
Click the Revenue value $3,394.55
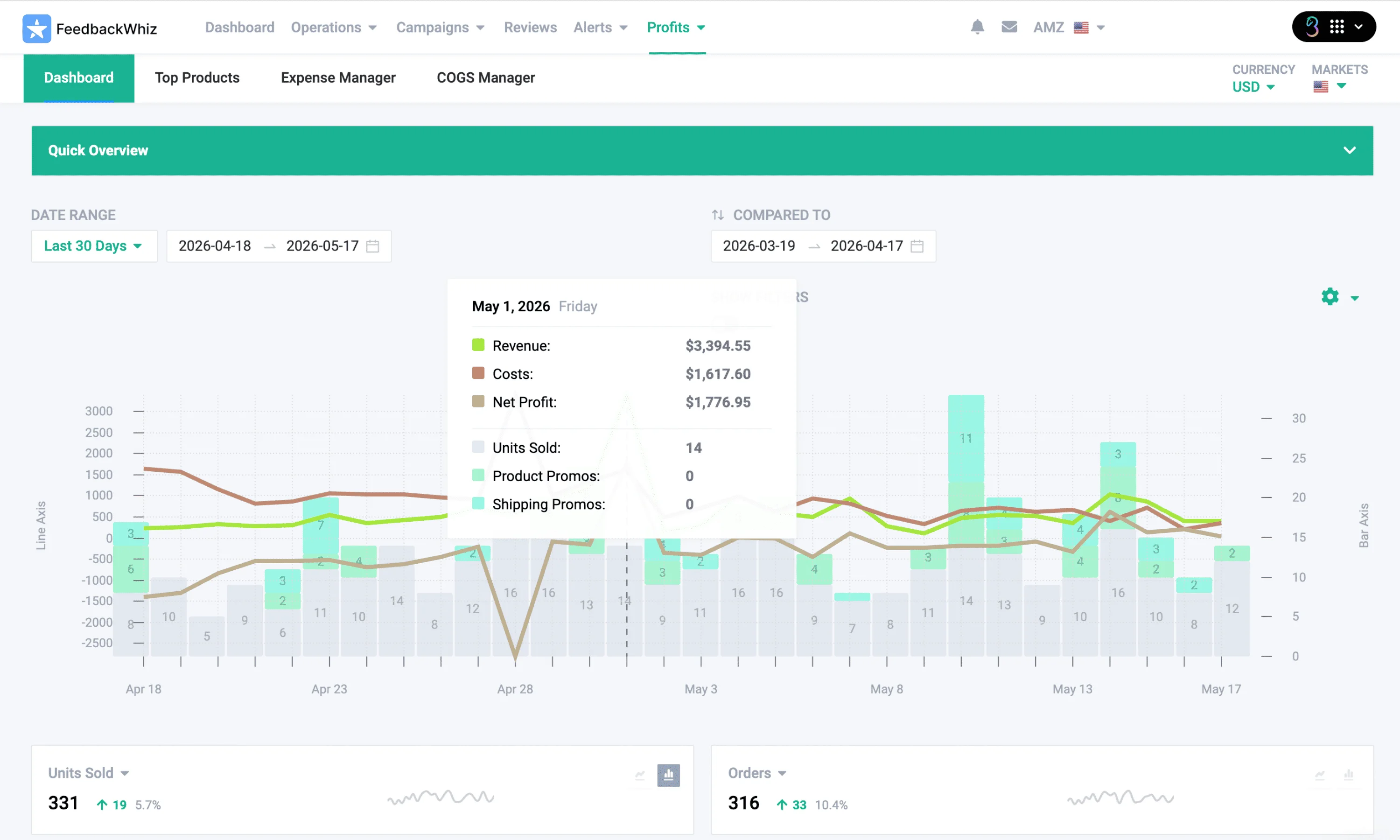(x=718, y=345)
